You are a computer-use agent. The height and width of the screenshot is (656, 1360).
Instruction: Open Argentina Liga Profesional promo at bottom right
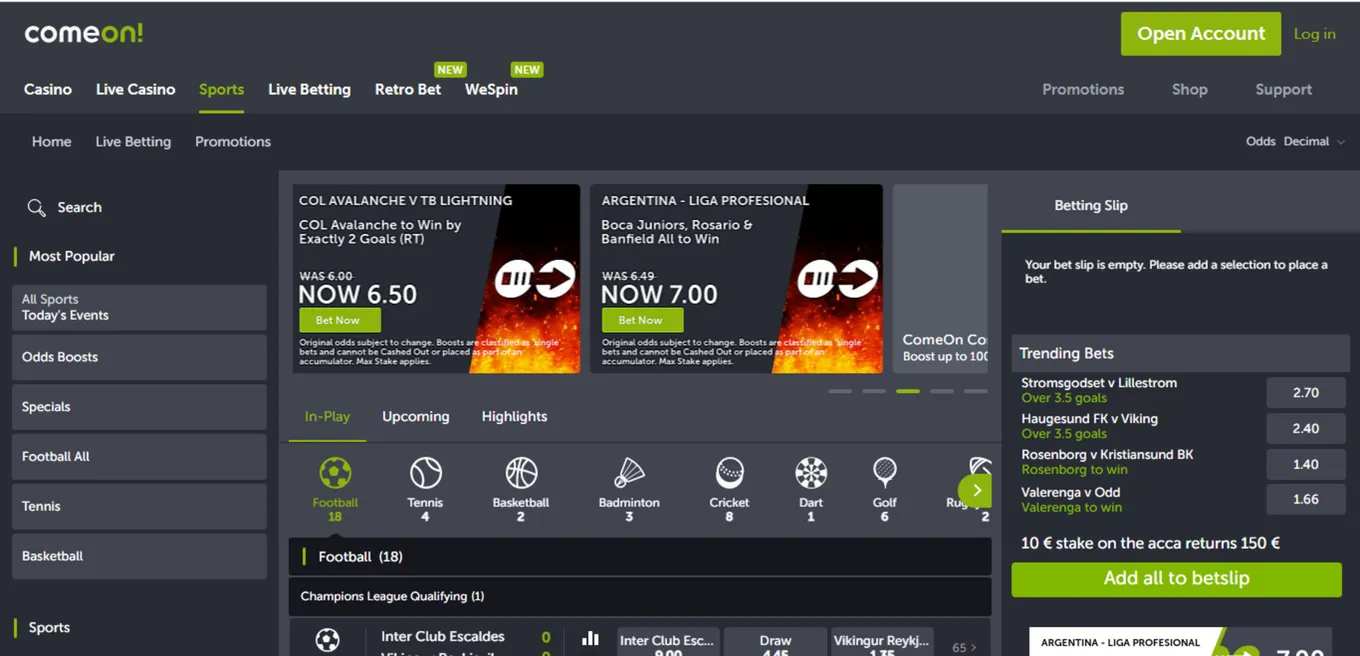point(1180,642)
